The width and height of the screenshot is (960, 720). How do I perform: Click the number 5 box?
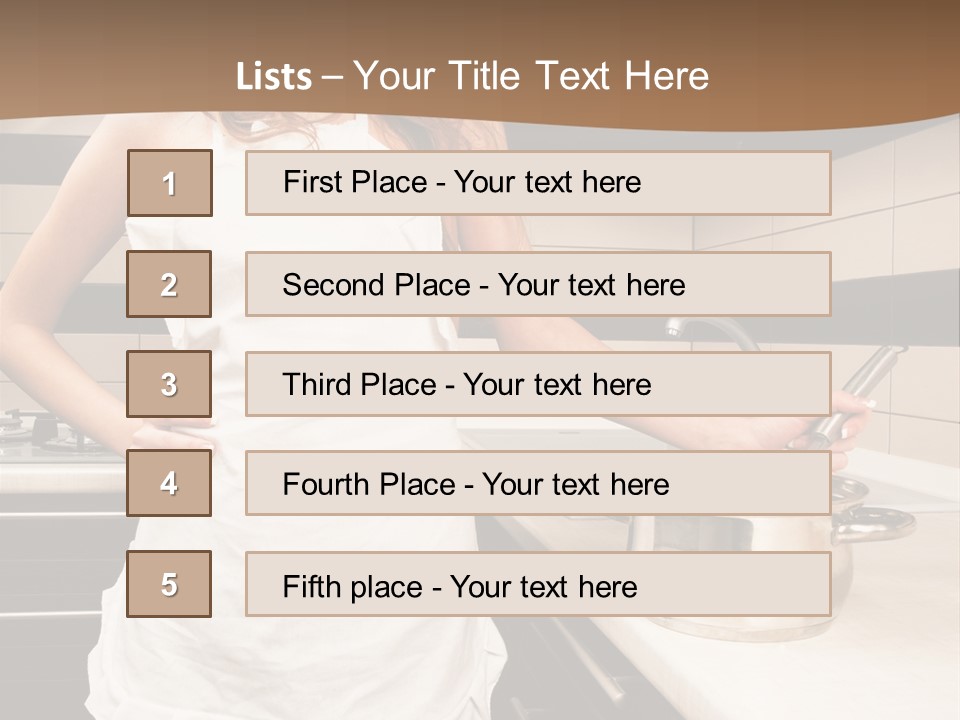point(169,584)
